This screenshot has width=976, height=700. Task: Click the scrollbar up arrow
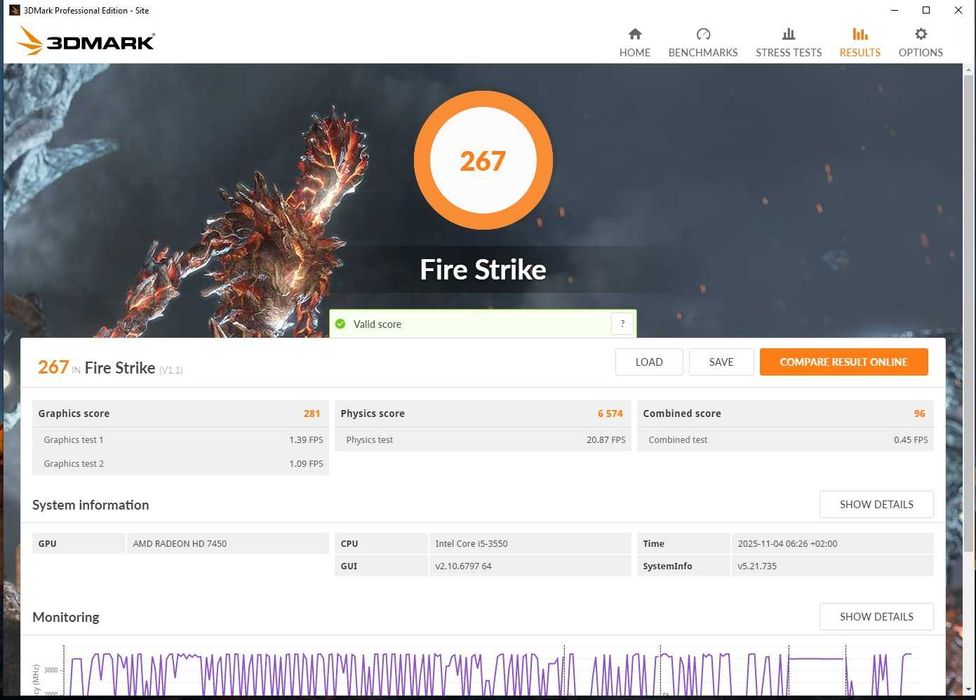[969, 68]
